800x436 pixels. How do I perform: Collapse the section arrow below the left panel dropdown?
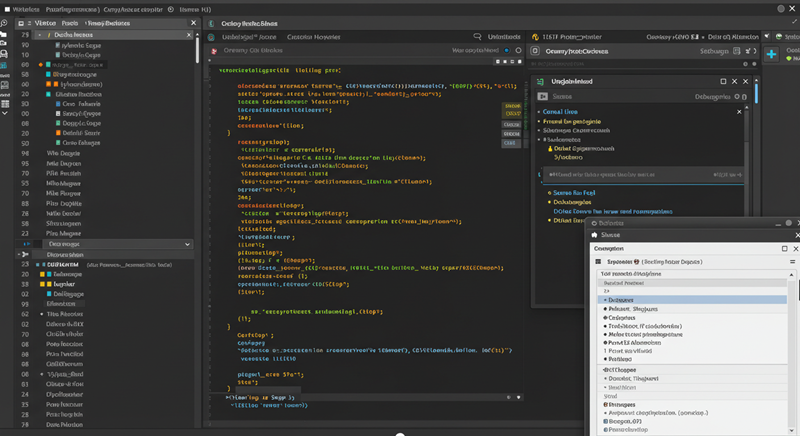[24, 254]
